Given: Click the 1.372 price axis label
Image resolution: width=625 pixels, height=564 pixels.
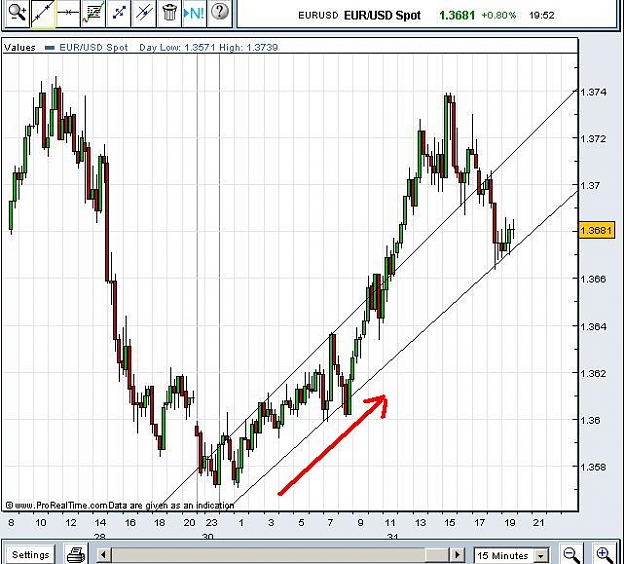Looking at the screenshot, I should (593, 139).
